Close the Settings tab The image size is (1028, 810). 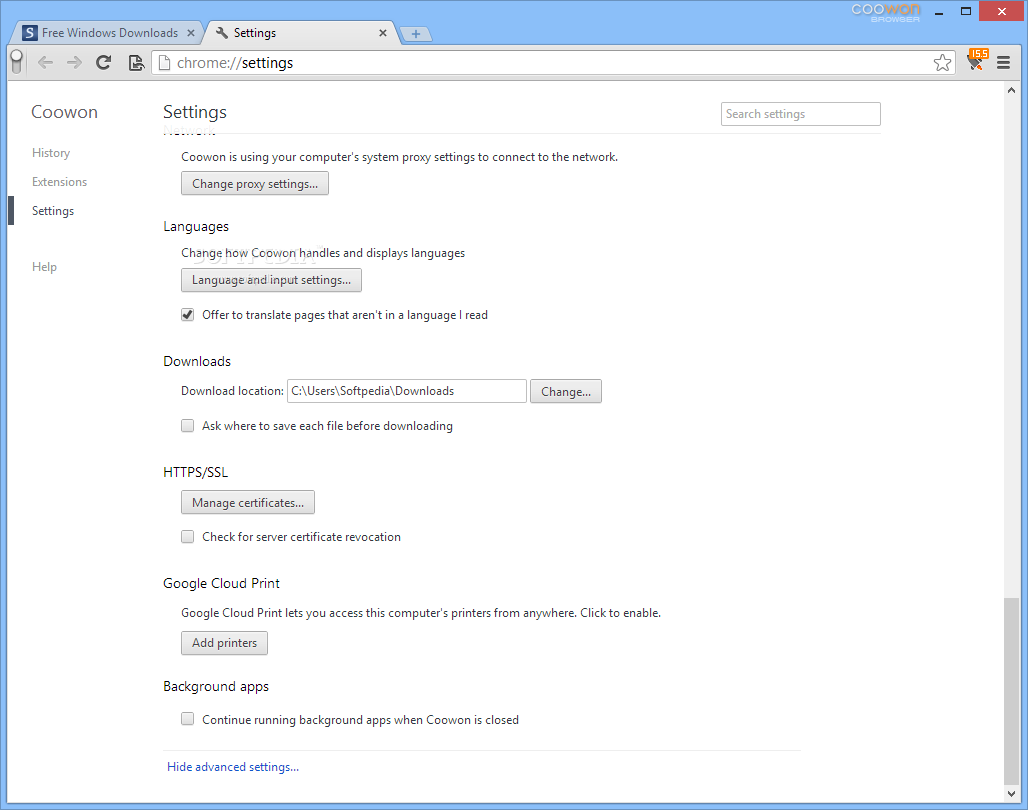pos(383,33)
